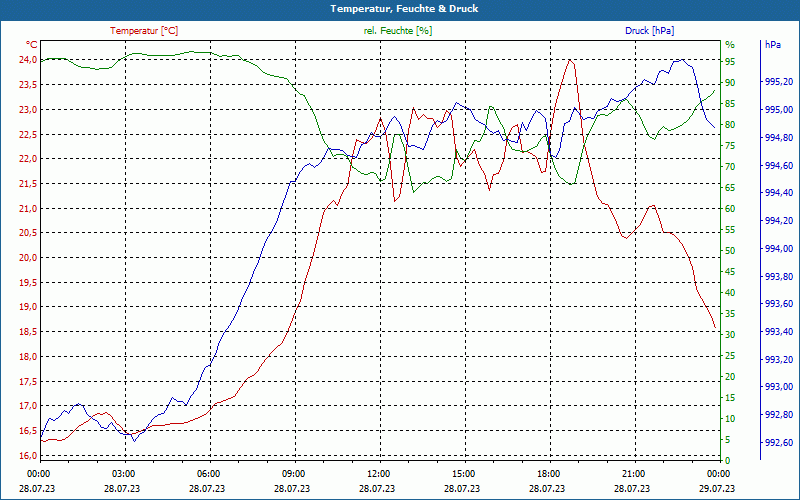Click the '09:00' time axis label

point(293,474)
